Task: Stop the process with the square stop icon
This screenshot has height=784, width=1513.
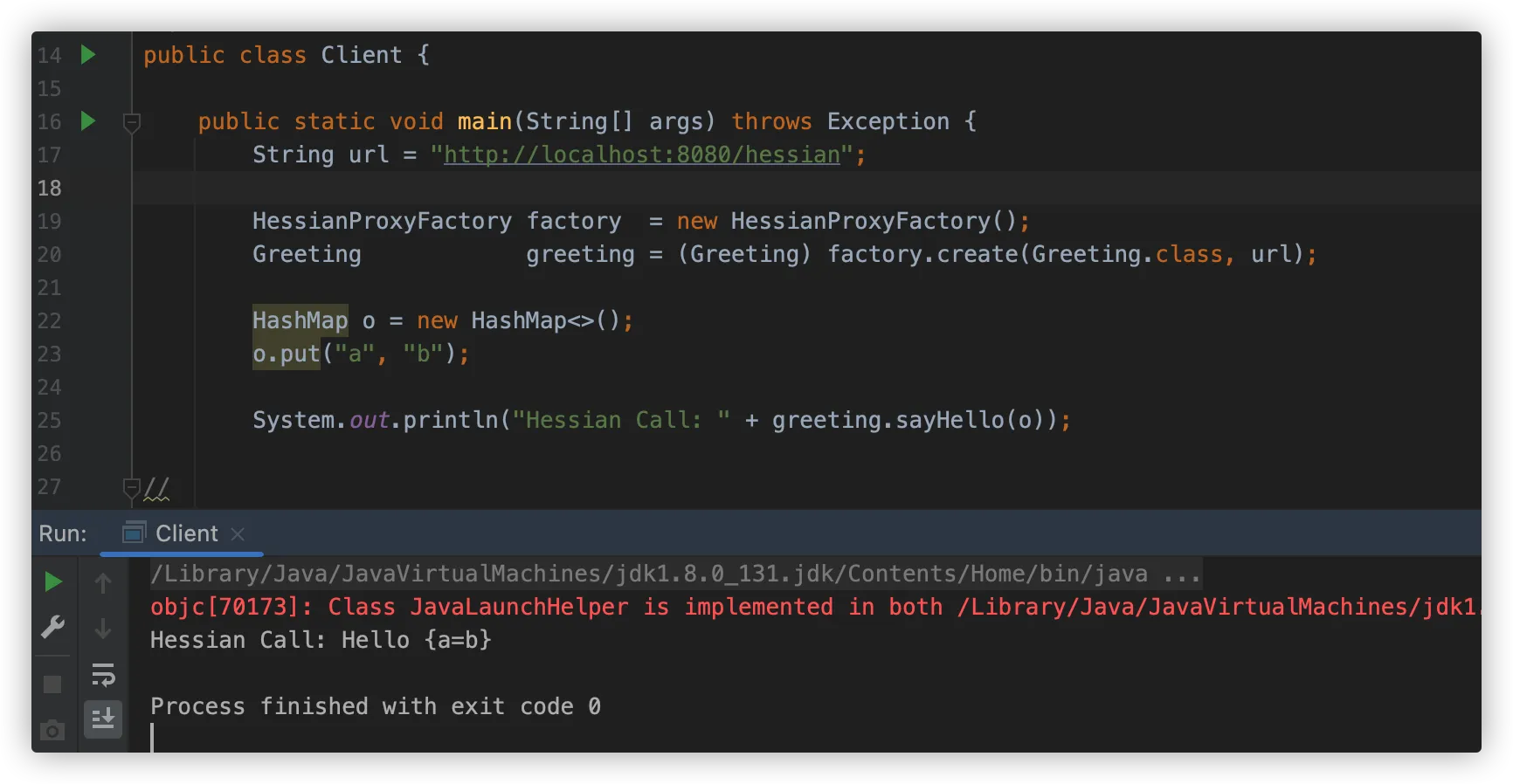Action: [52, 684]
